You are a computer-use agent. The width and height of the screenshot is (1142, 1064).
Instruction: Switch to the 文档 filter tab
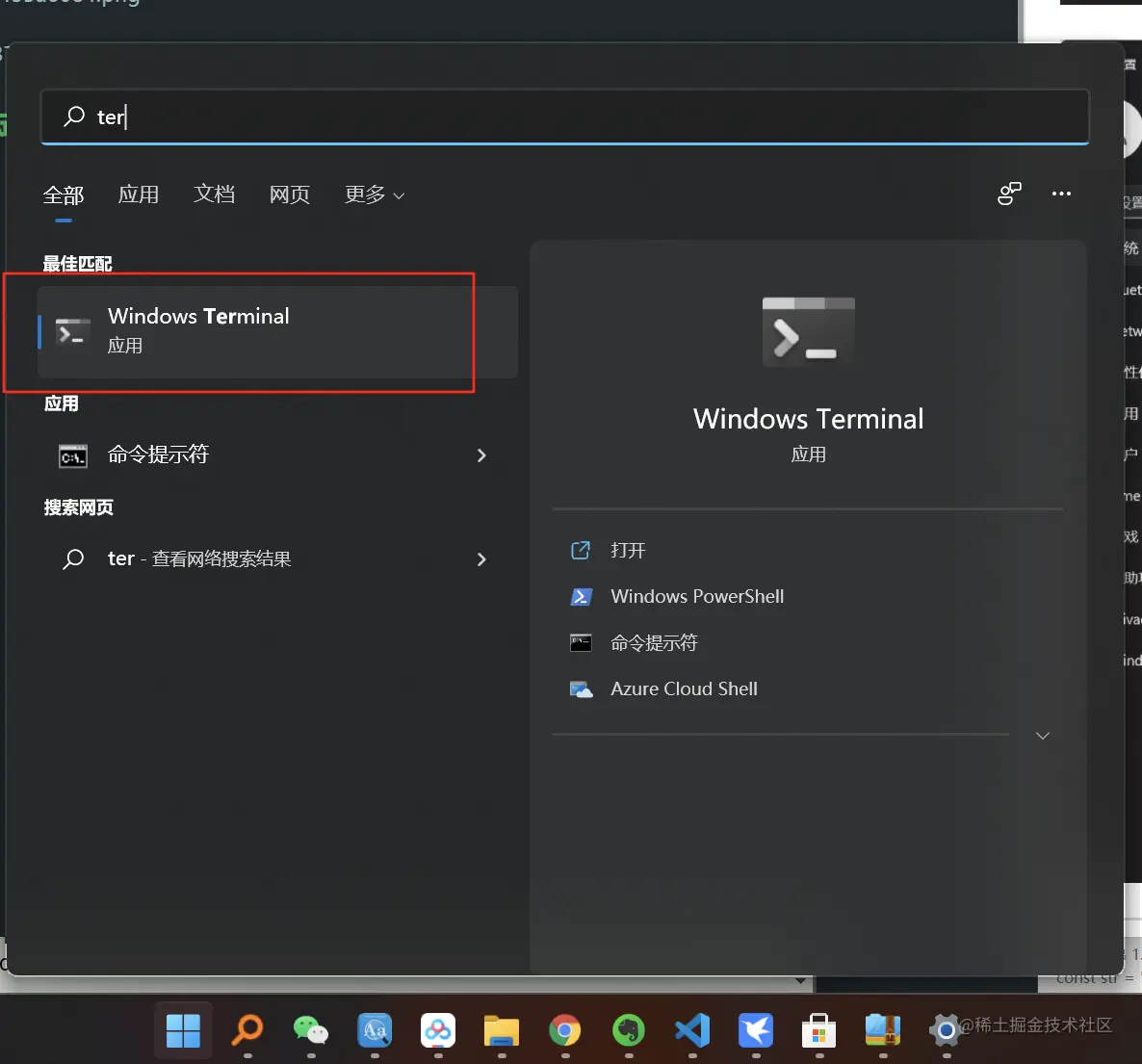click(x=214, y=194)
